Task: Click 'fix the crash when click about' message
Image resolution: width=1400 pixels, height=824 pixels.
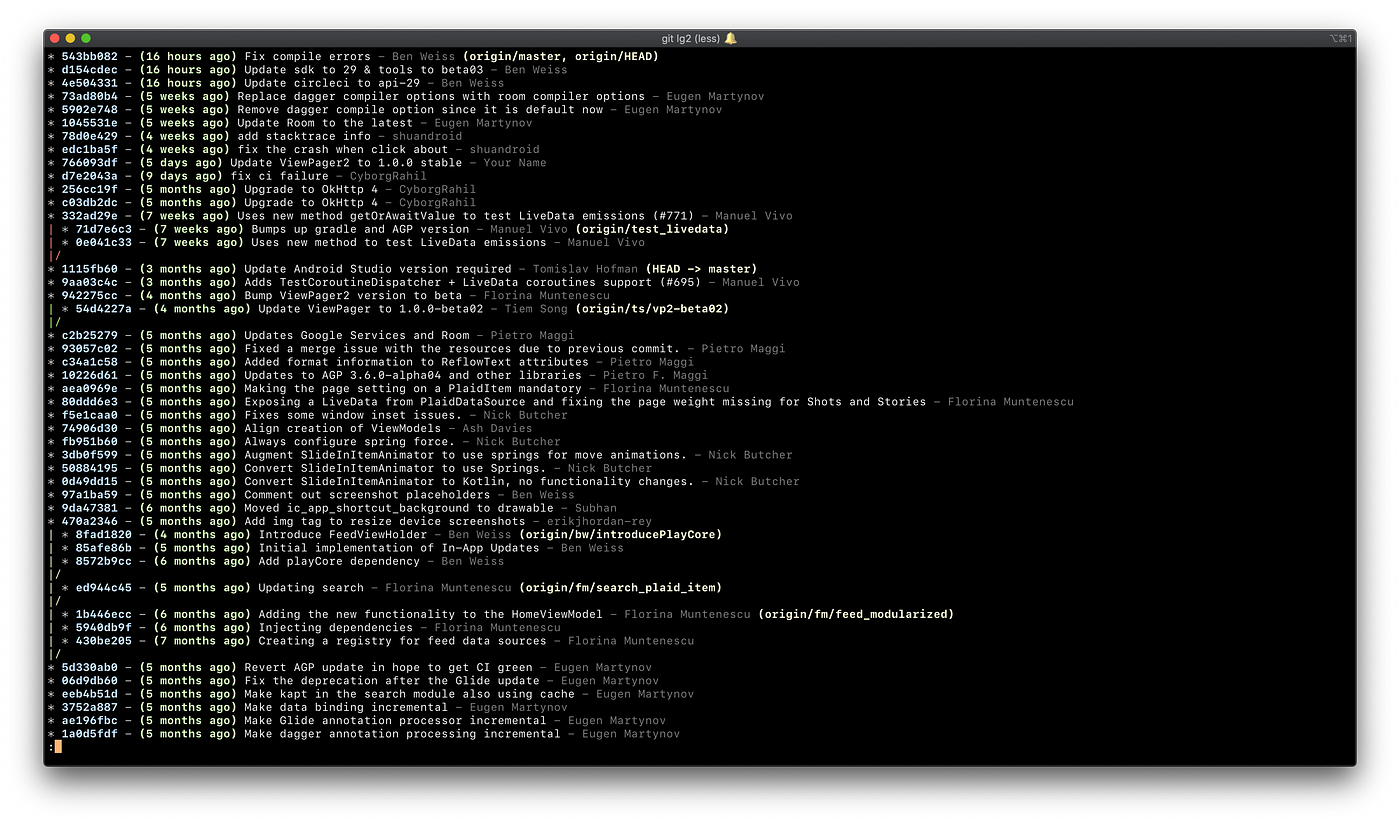Action: [x=343, y=149]
